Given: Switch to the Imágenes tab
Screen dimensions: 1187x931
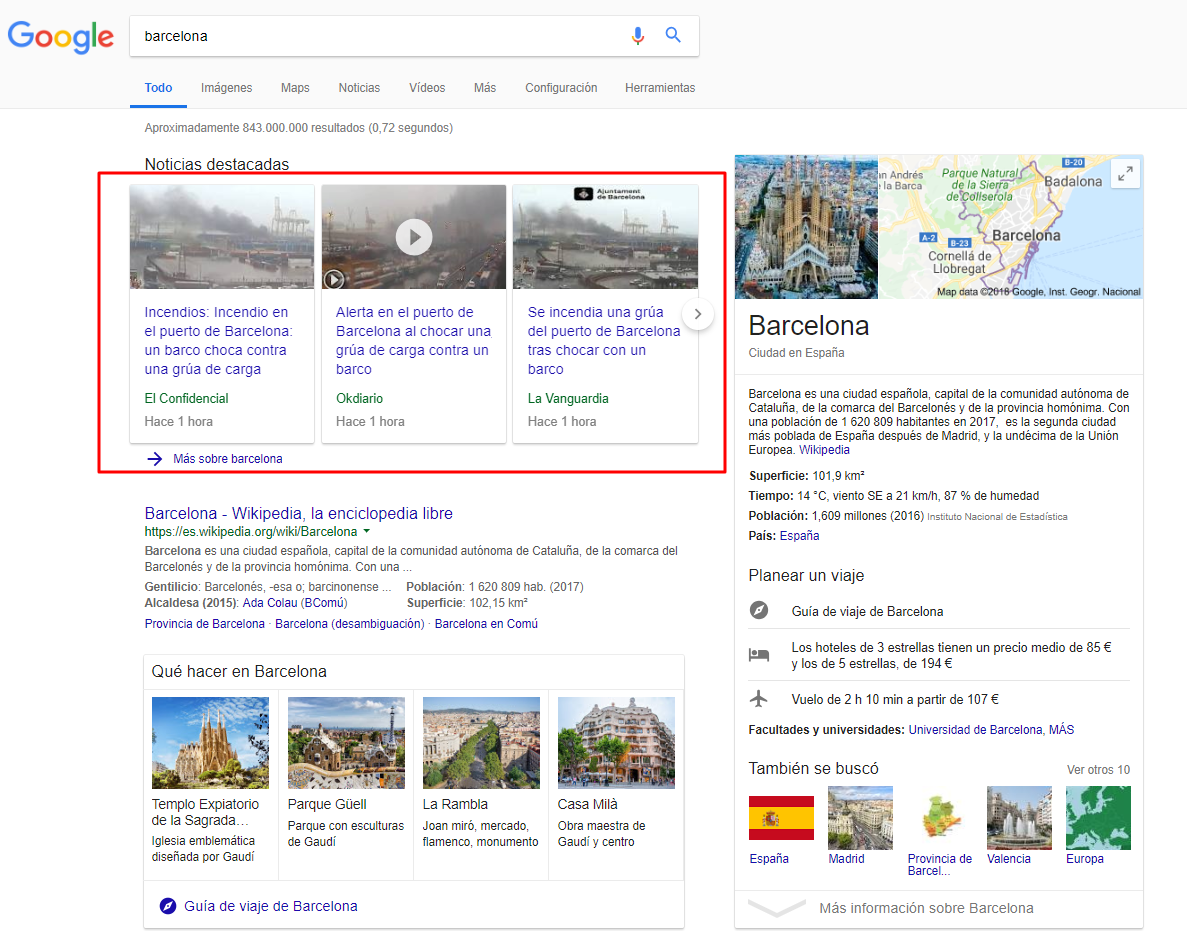Looking at the screenshot, I should 226,88.
